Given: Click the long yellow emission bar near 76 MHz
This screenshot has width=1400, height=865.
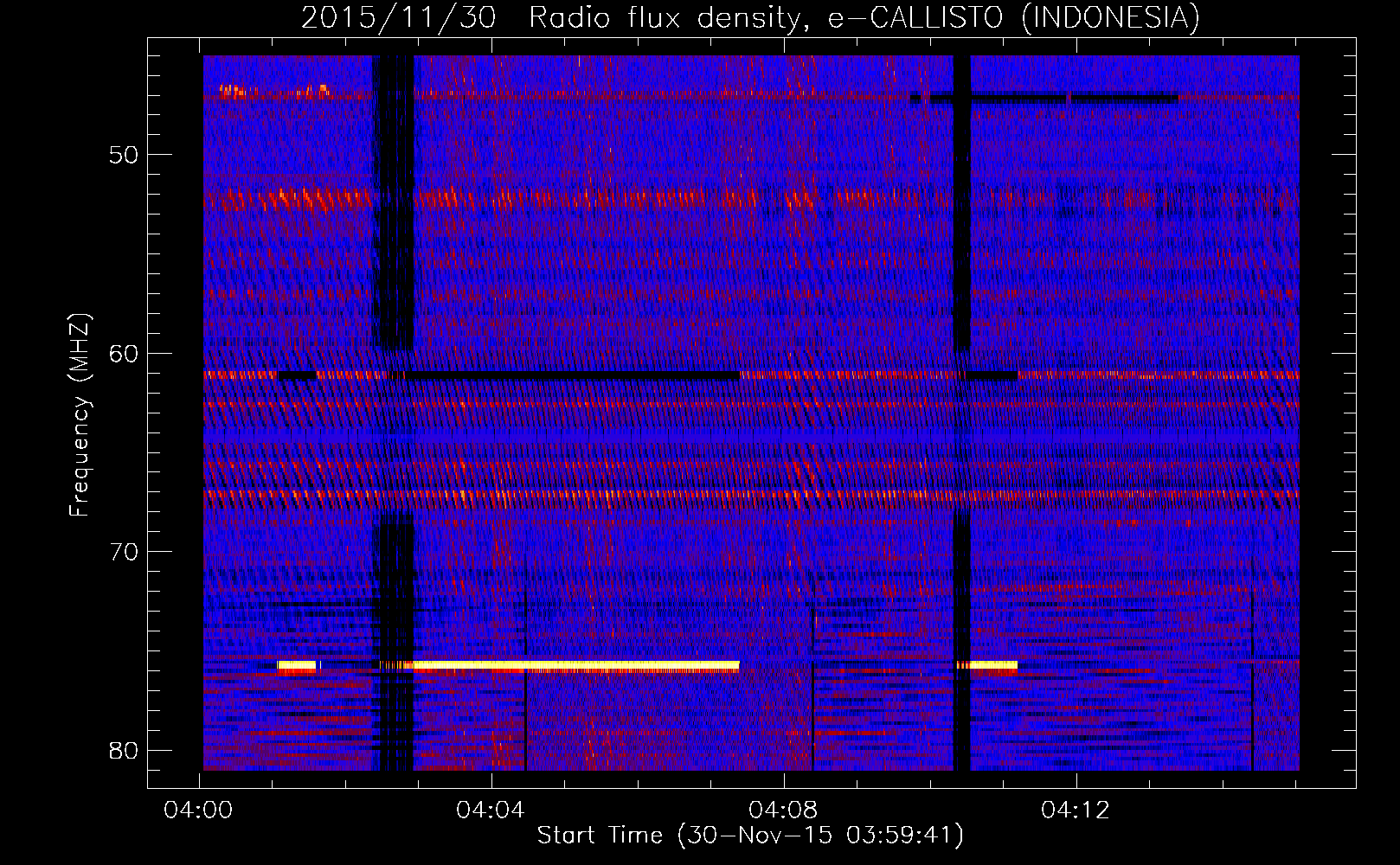Looking at the screenshot, I should pyautogui.click(x=576, y=665).
